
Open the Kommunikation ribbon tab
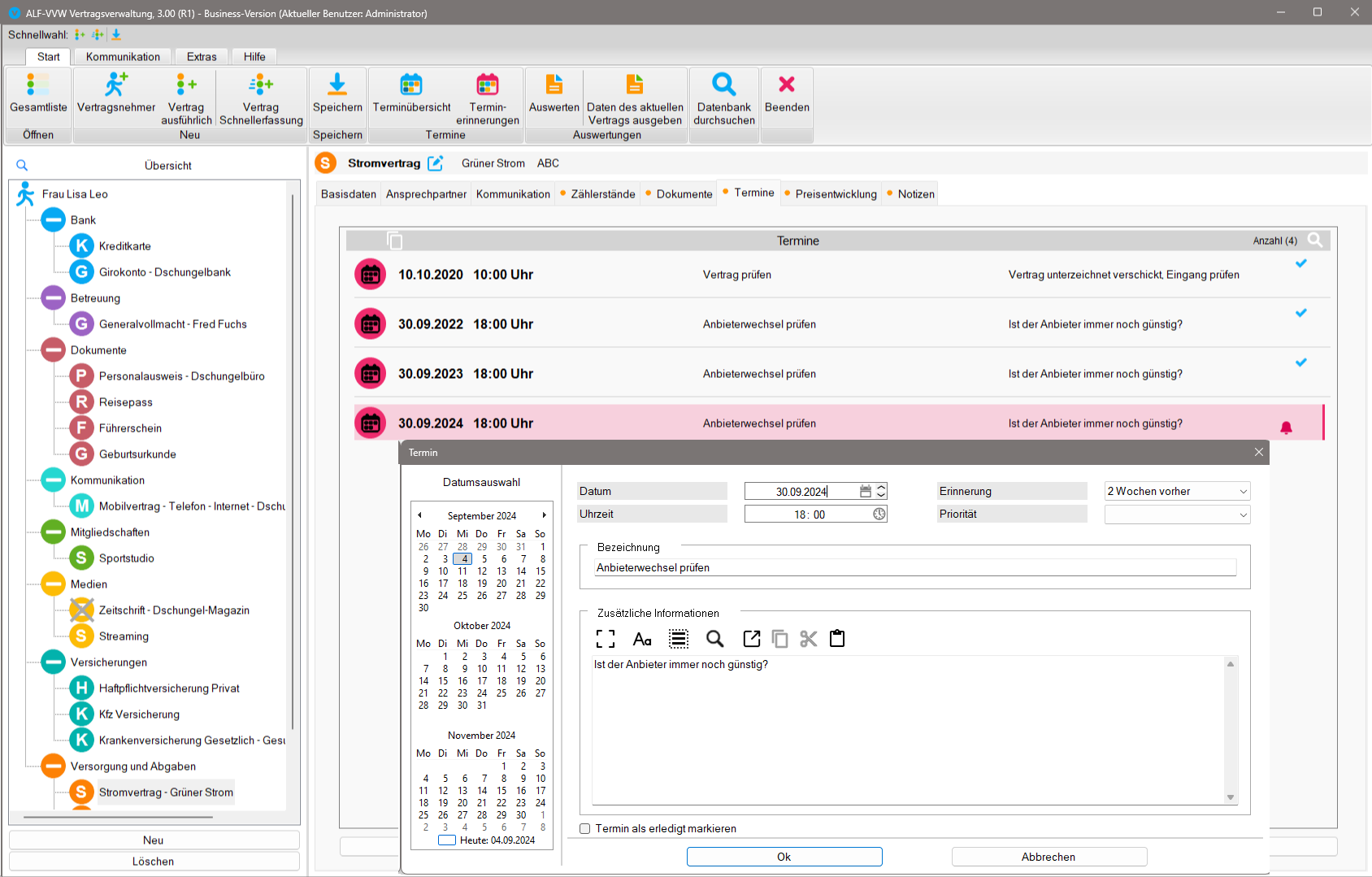123,57
